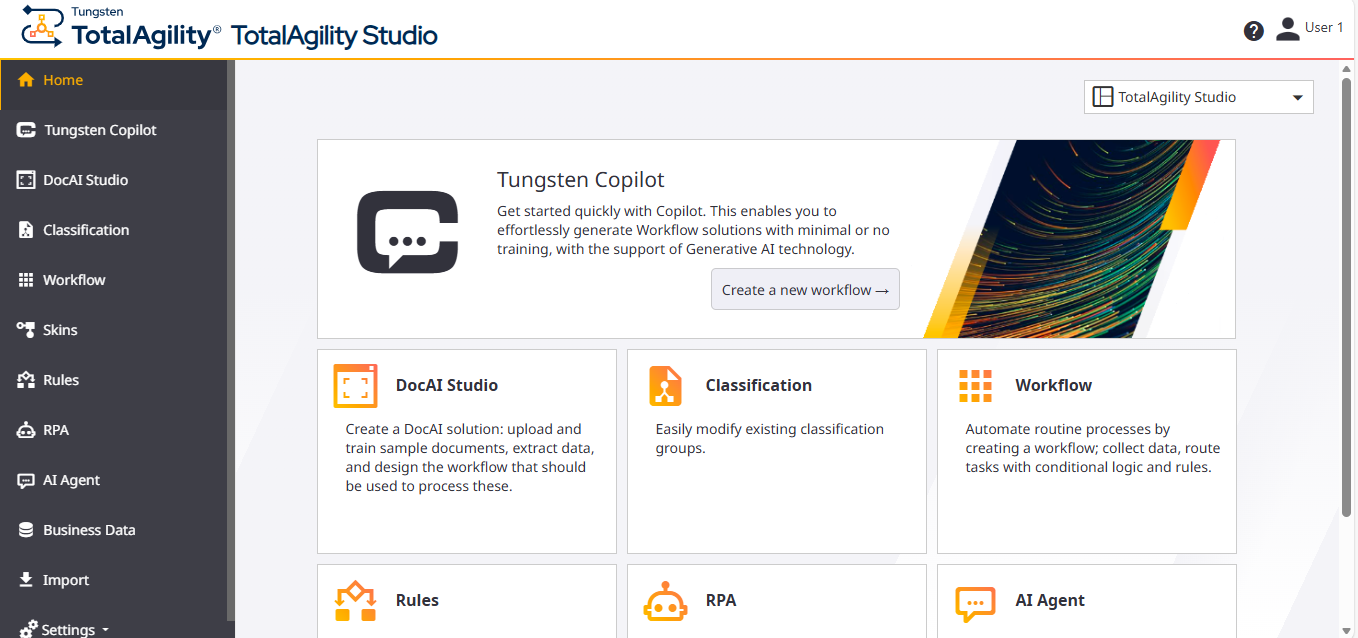Image resolution: width=1358 pixels, height=638 pixels.
Task: Click the Settings gears icon in sidebar
Action: click(x=28, y=629)
